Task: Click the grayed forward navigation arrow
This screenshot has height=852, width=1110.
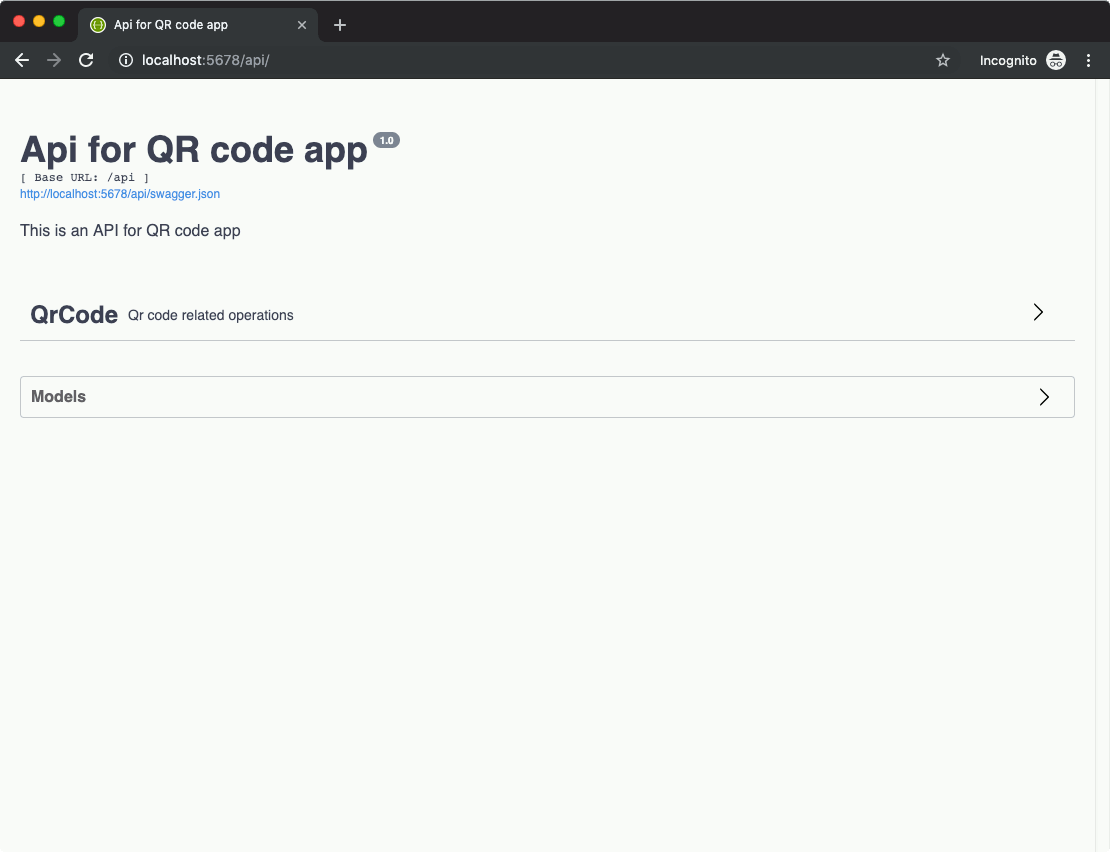Action: pyautogui.click(x=54, y=60)
